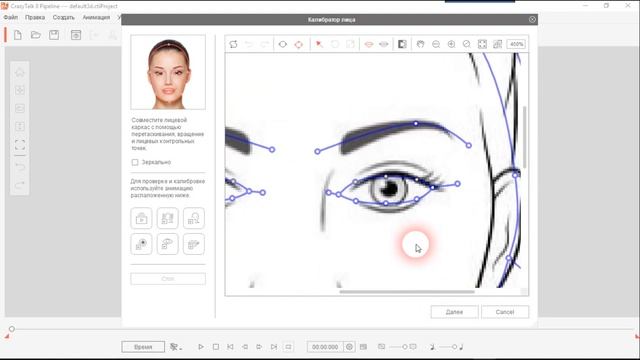The height and width of the screenshot is (360, 640).
Task: Click the play button in timeline bar
Action: coord(200,347)
